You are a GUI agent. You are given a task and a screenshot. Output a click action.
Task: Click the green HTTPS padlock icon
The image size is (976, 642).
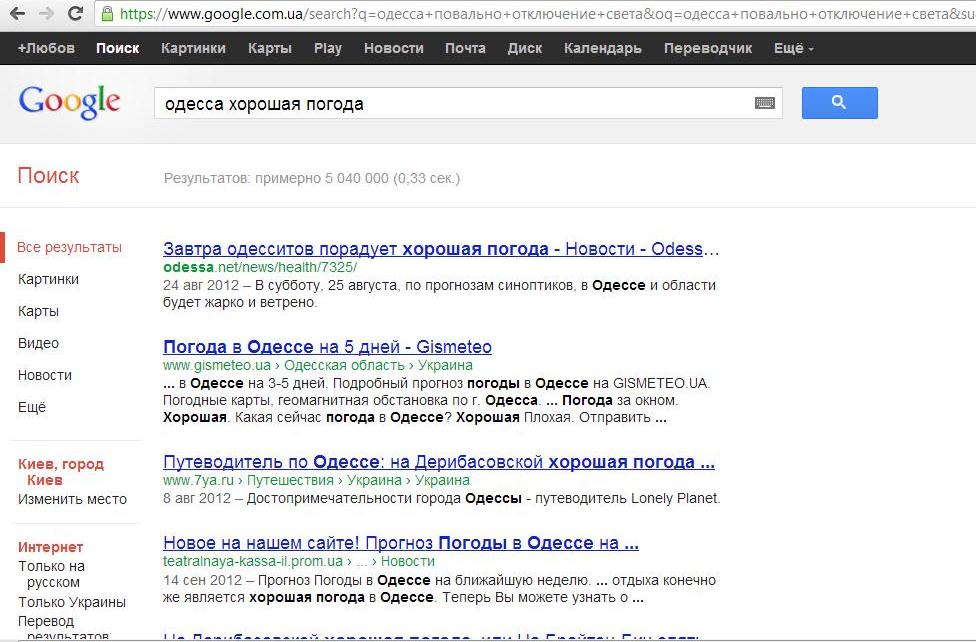click(x=107, y=14)
